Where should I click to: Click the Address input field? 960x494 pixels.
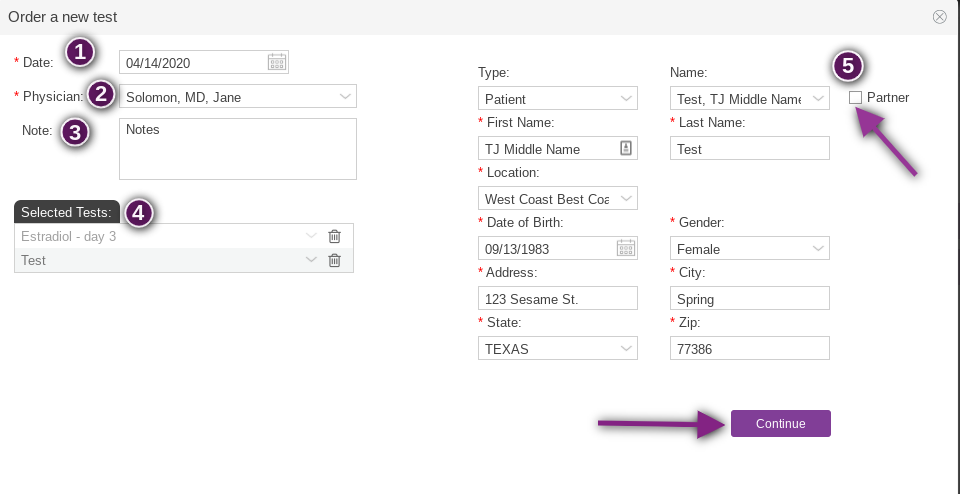558,298
